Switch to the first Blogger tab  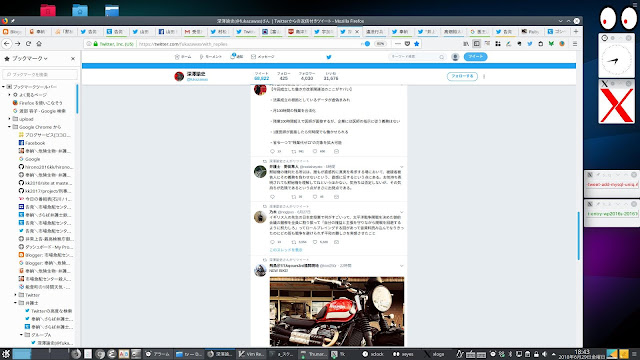13,31
